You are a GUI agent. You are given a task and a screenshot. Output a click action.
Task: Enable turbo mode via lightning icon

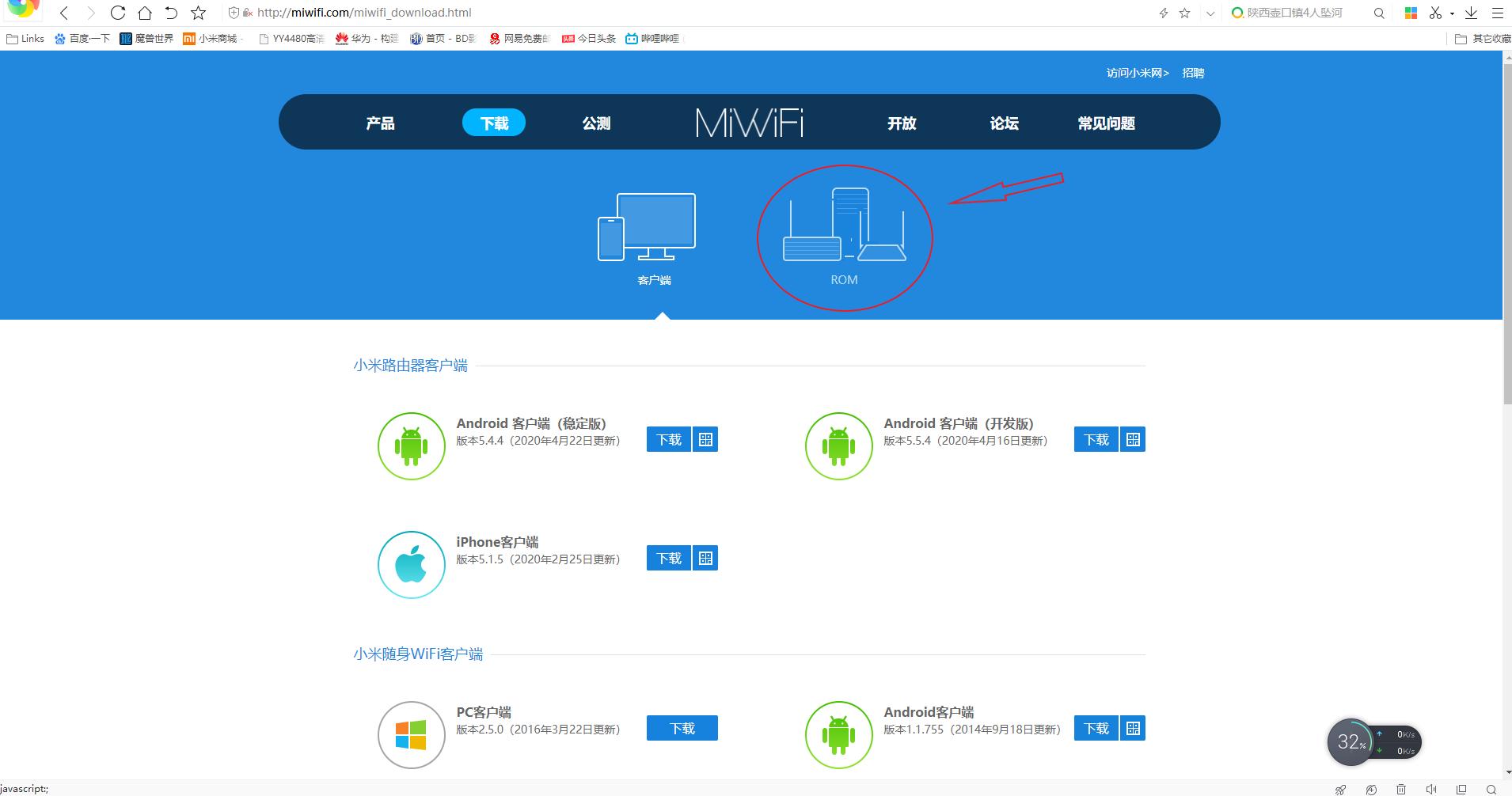pyautogui.click(x=1163, y=13)
